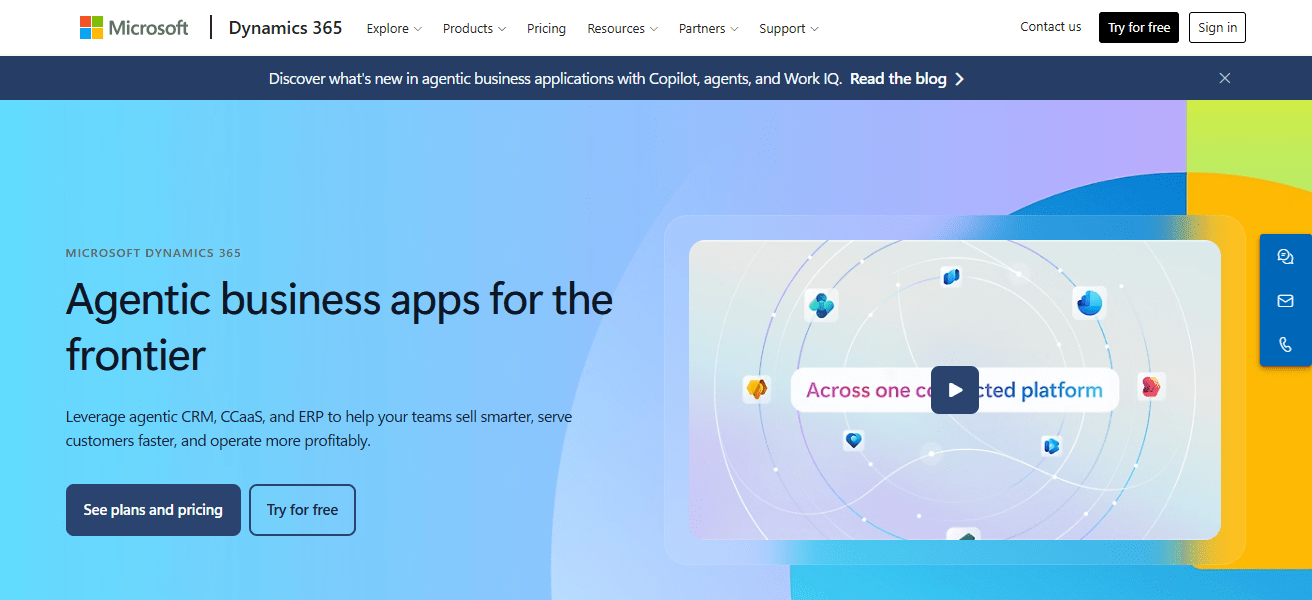Expand the Explore menu
The height and width of the screenshot is (600, 1312).
(x=394, y=29)
